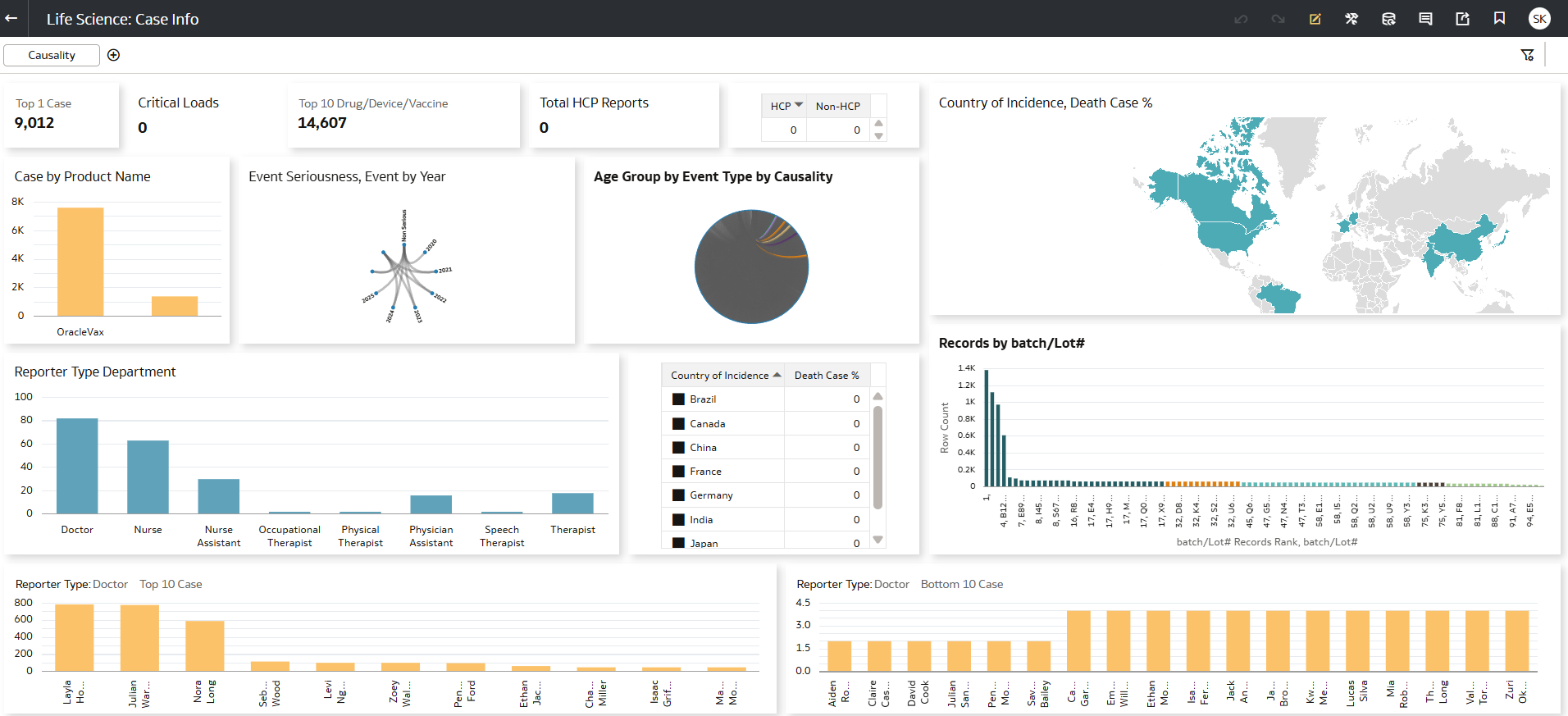This screenshot has height=716, width=1568.
Task: Click the undo icon in header
Action: (x=1241, y=19)
